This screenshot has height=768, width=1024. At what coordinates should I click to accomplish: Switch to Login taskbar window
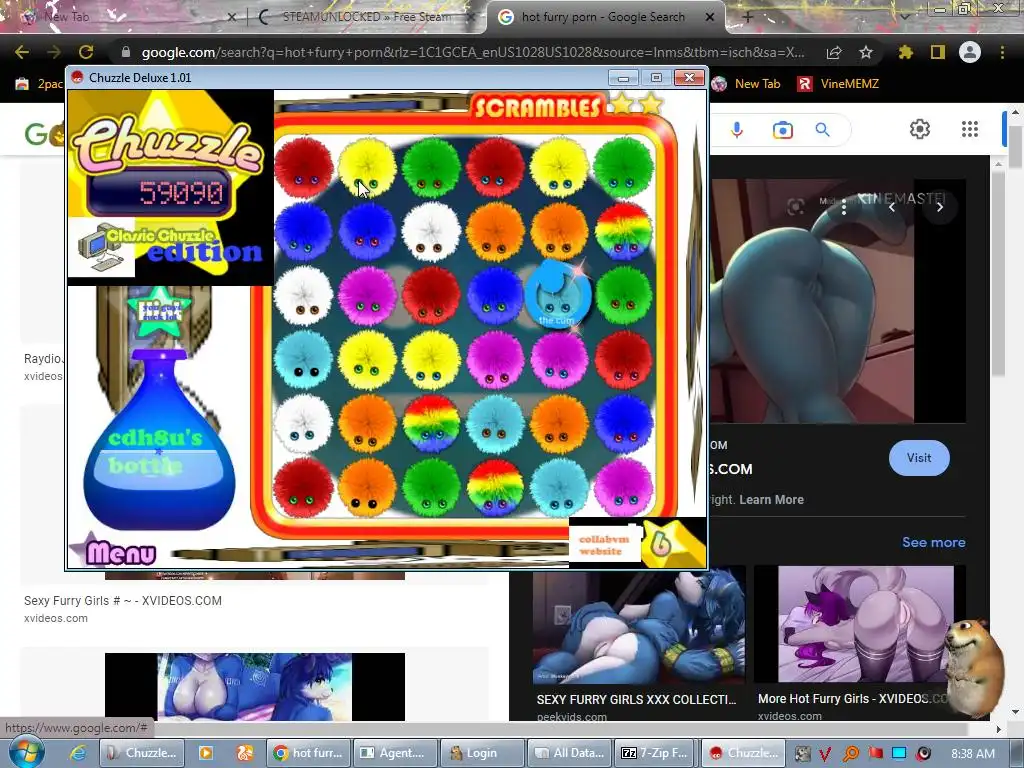[x=482, y=753]
